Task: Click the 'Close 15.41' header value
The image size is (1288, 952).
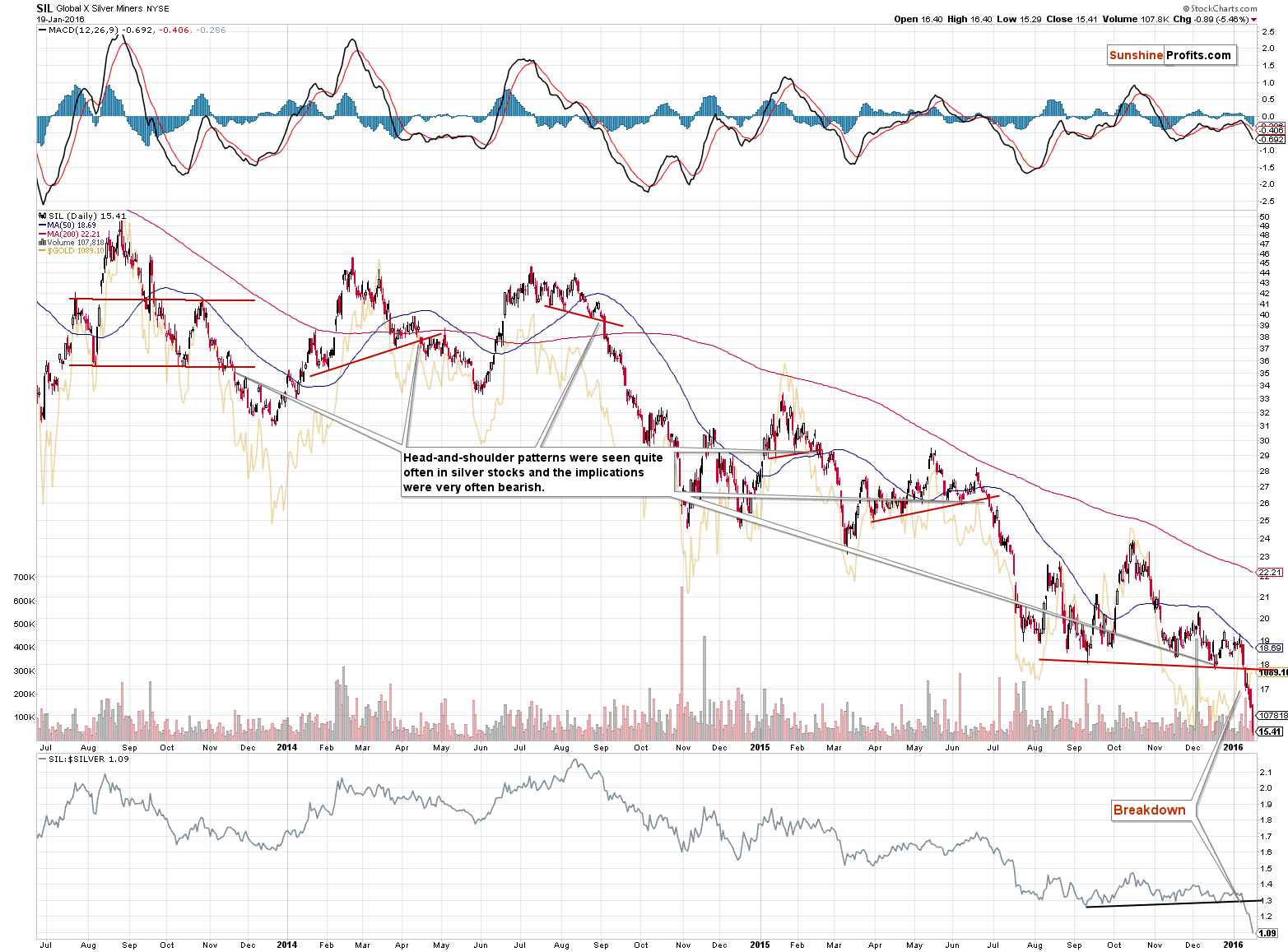Action: pos(1072,19)
